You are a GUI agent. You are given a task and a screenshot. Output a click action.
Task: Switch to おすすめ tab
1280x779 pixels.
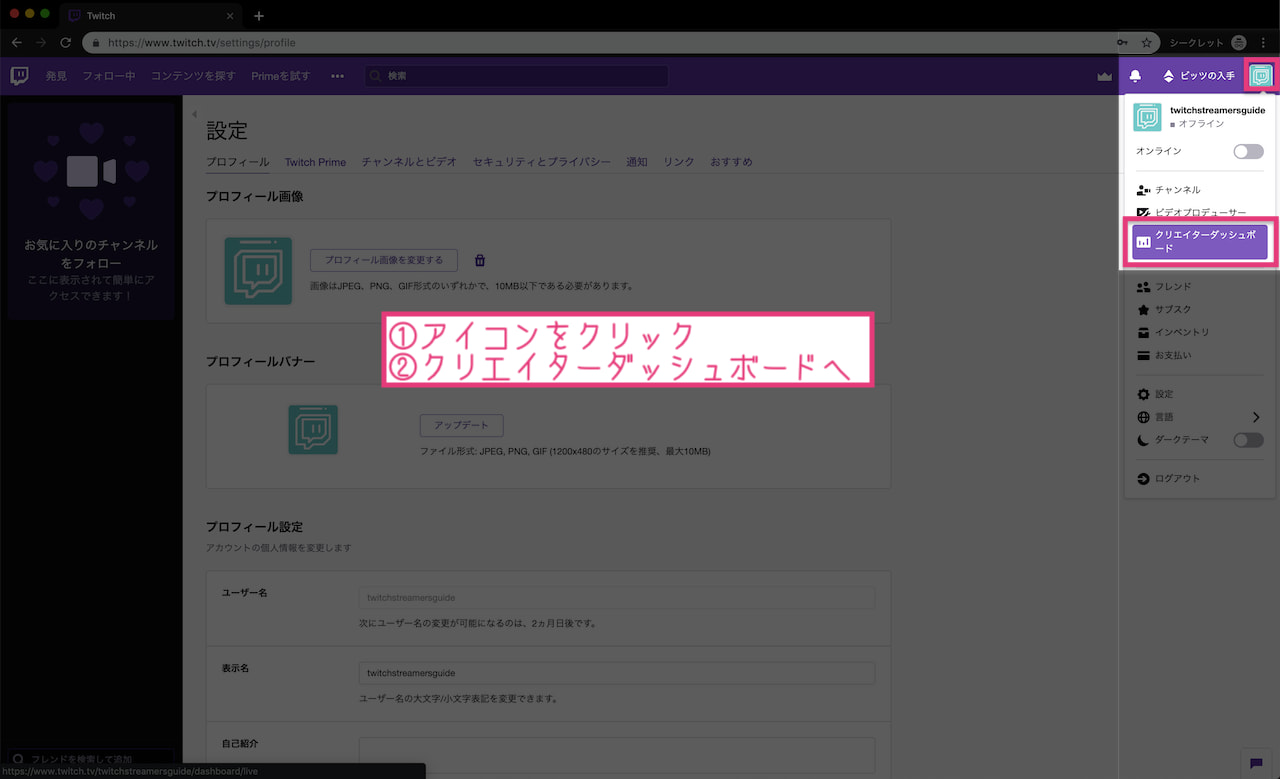pyautogui.click(x=731, y=162)
